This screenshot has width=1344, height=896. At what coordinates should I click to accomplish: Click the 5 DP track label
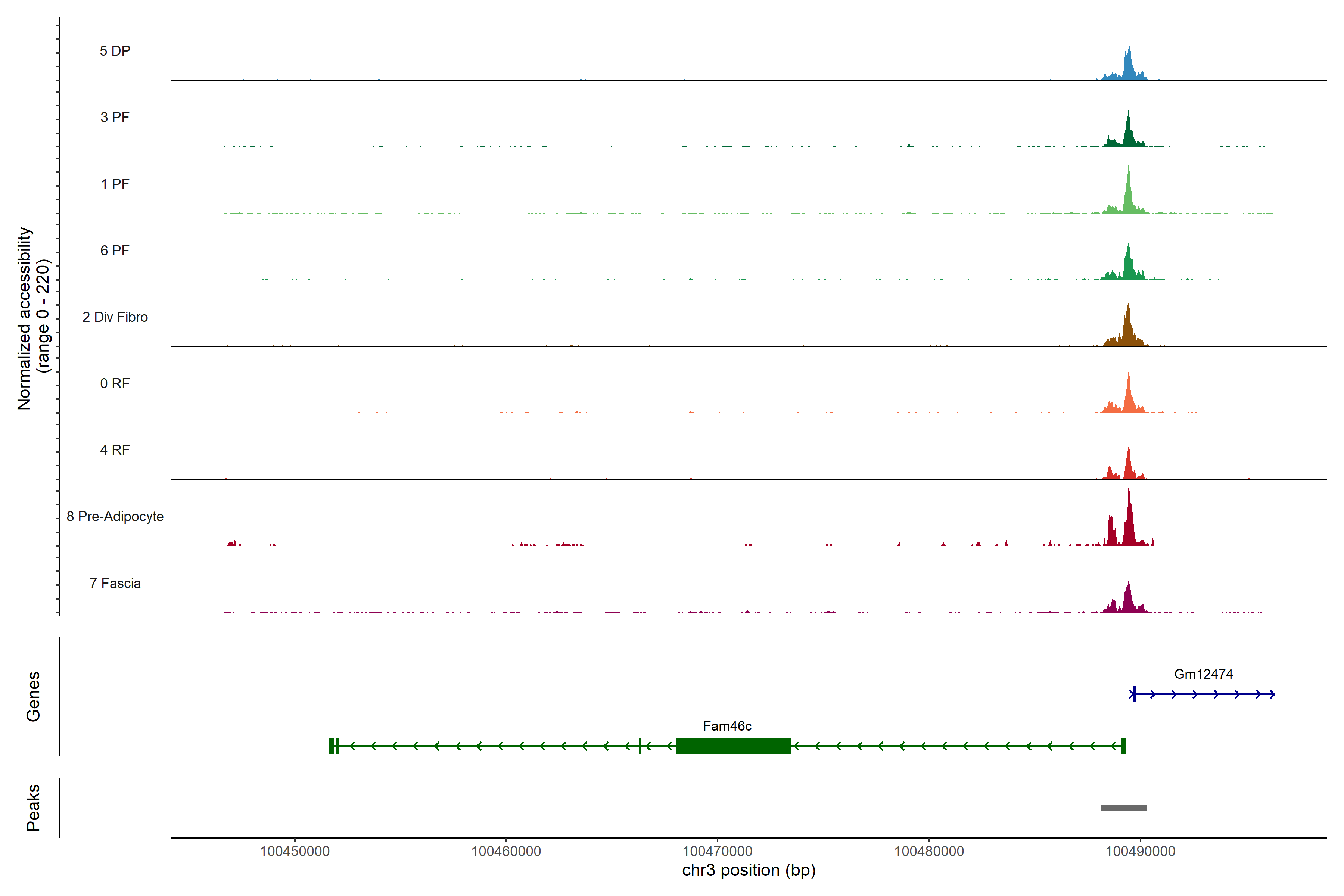click(x=115, y=51)
